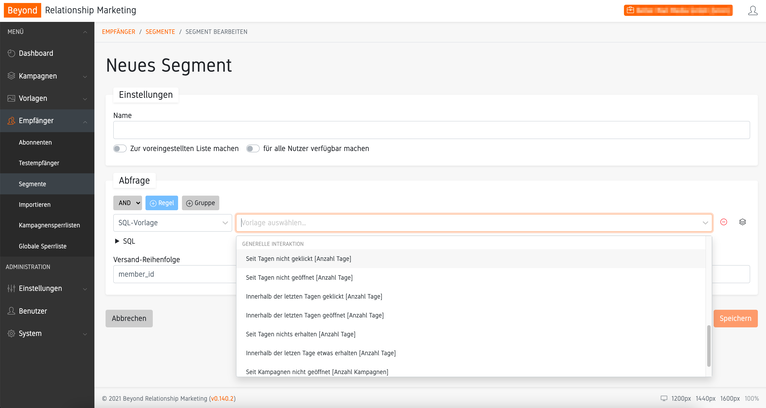Open Segmente in the sidebar
The width and height of the screenshot is (766, 408).
(32, 184)
